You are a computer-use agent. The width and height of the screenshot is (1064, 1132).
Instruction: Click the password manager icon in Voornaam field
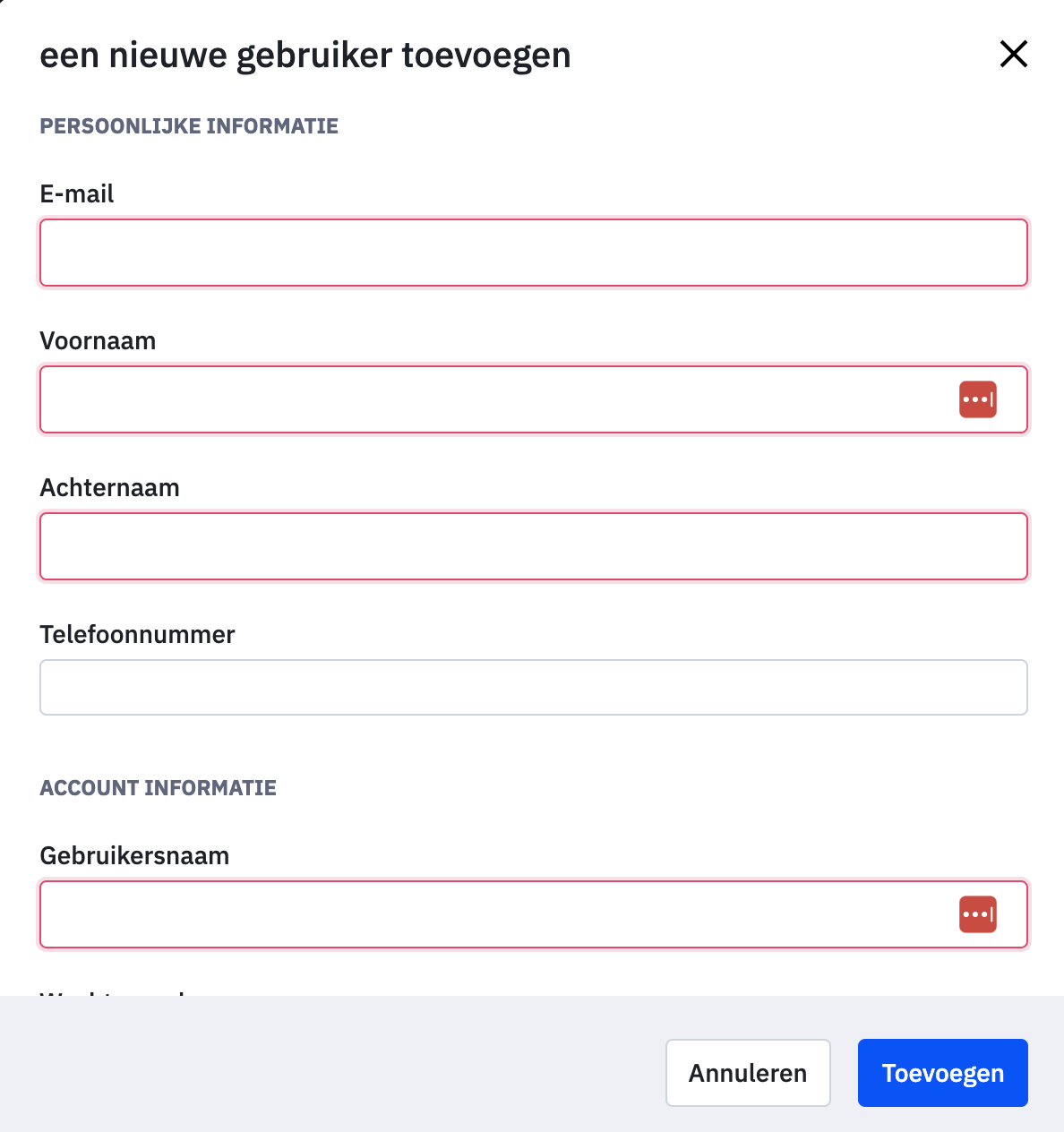(978, 399)
